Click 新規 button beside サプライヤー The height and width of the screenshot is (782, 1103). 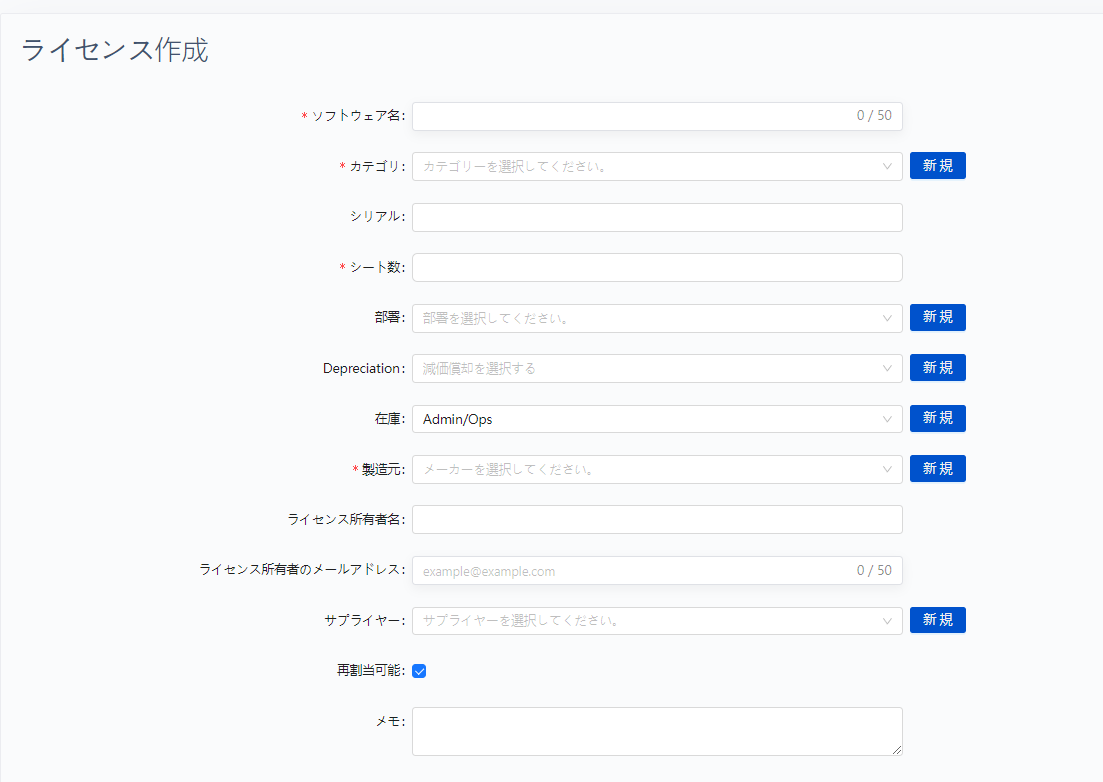click(937, 620)
